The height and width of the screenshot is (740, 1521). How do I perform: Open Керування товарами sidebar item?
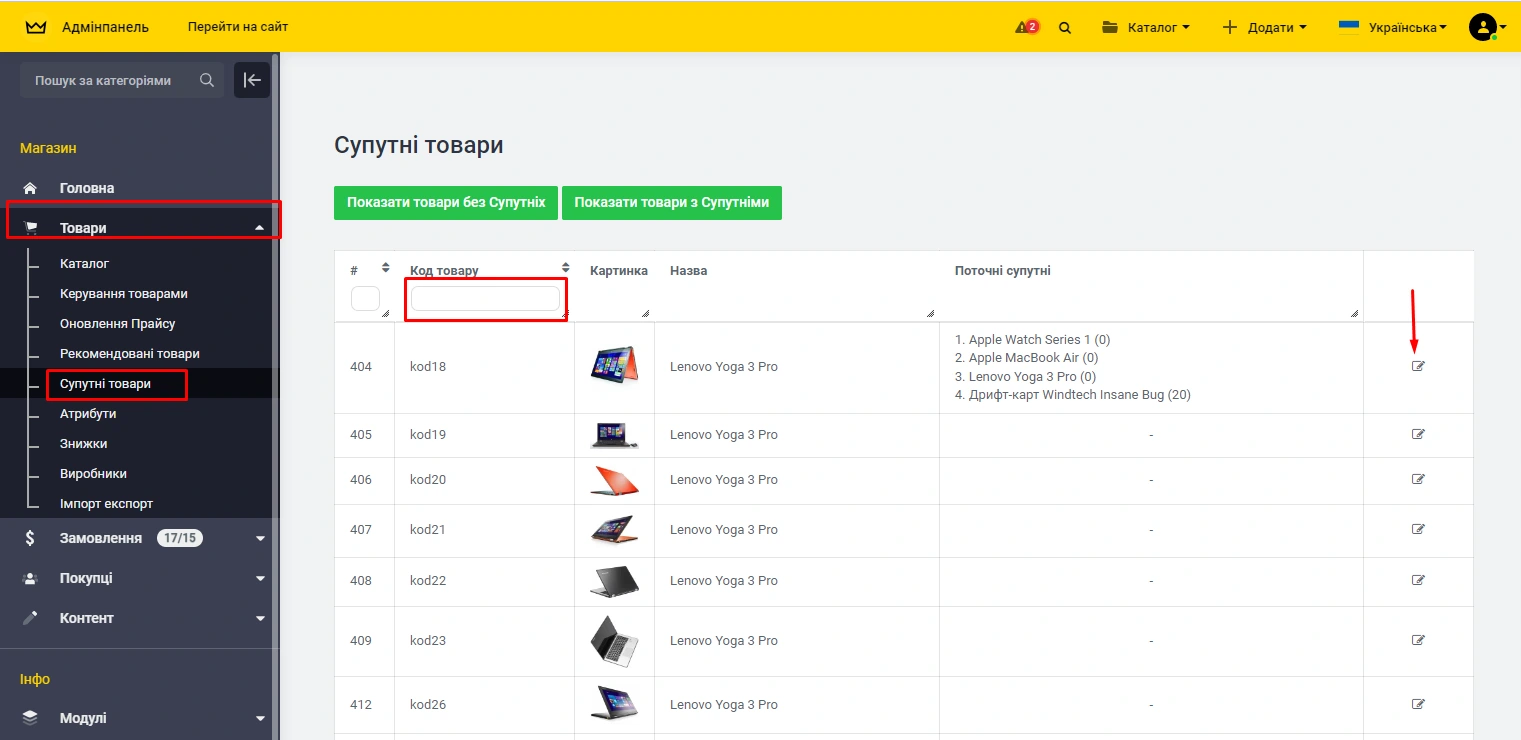[124, 293]
